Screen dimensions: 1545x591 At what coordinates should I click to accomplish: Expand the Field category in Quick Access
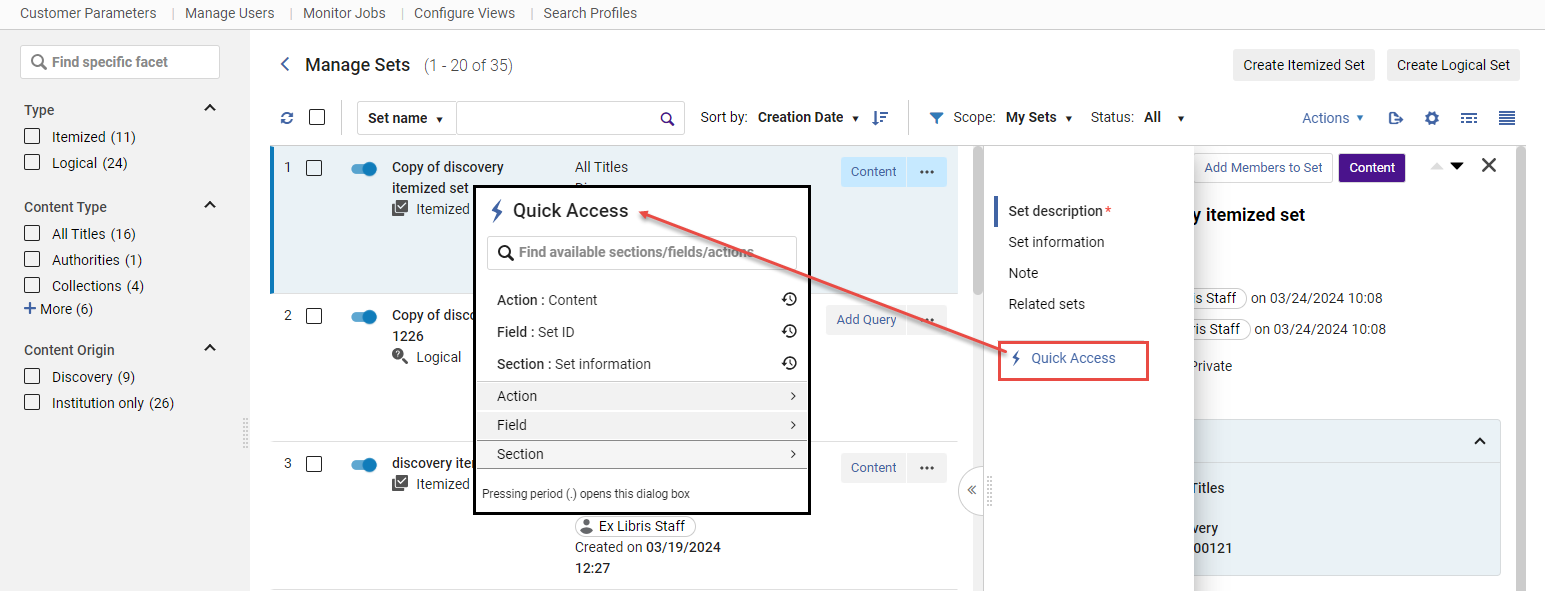click(641, 425)
